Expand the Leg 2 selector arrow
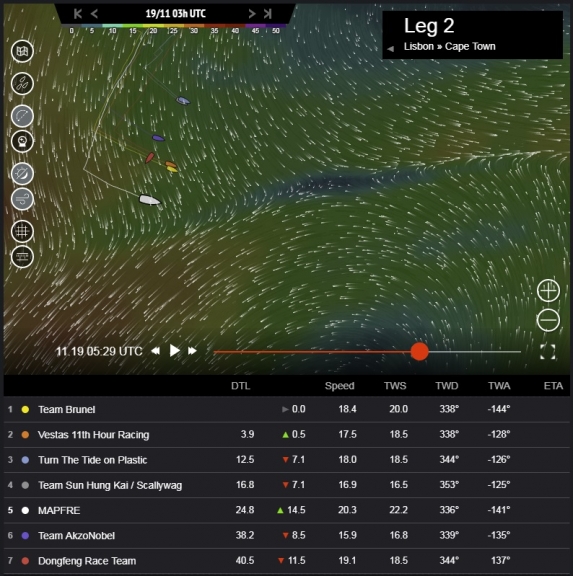Viewport: 573px width, 576px height. (390, 48)
